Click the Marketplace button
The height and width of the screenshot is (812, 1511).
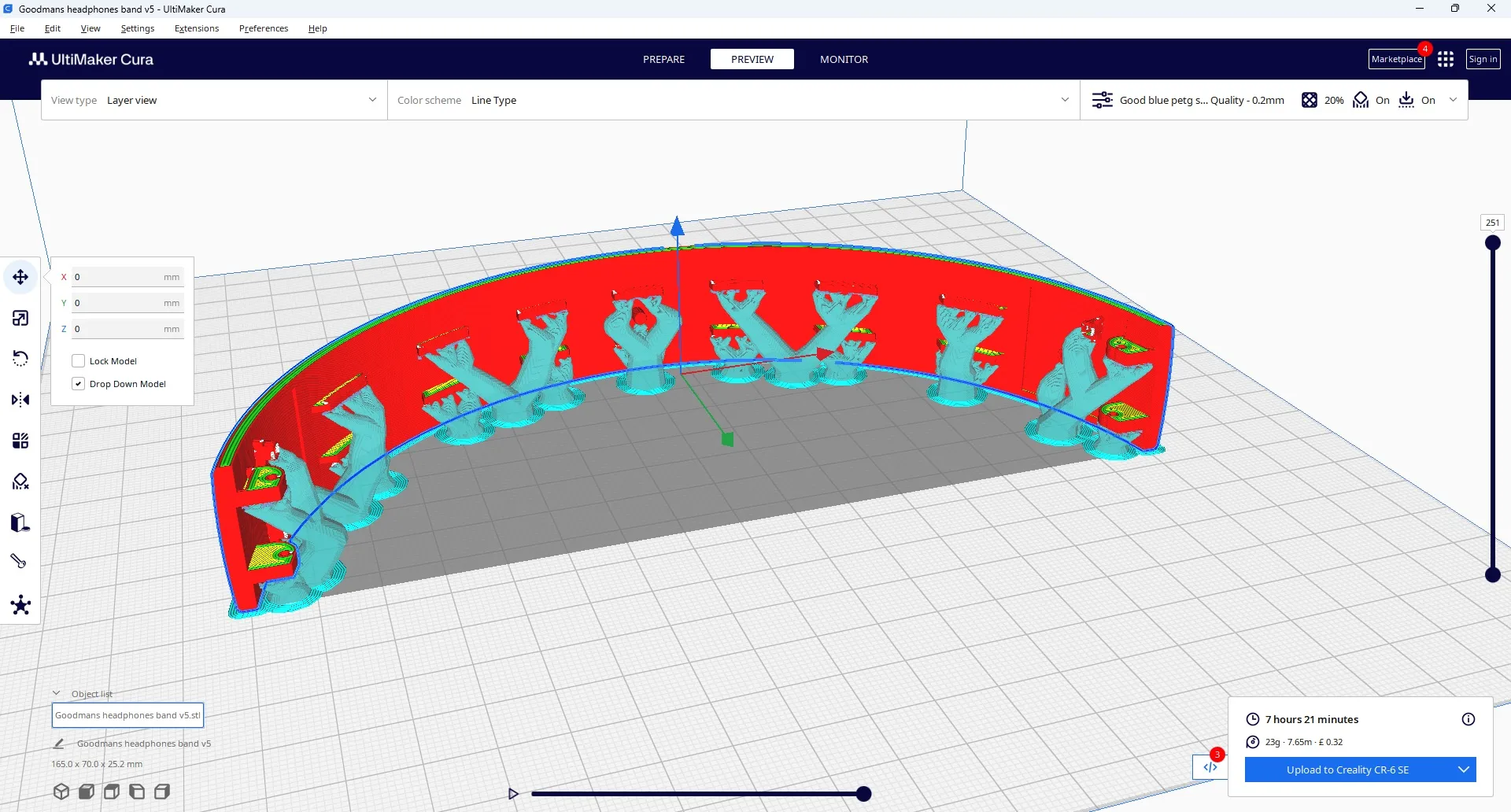1396,59
